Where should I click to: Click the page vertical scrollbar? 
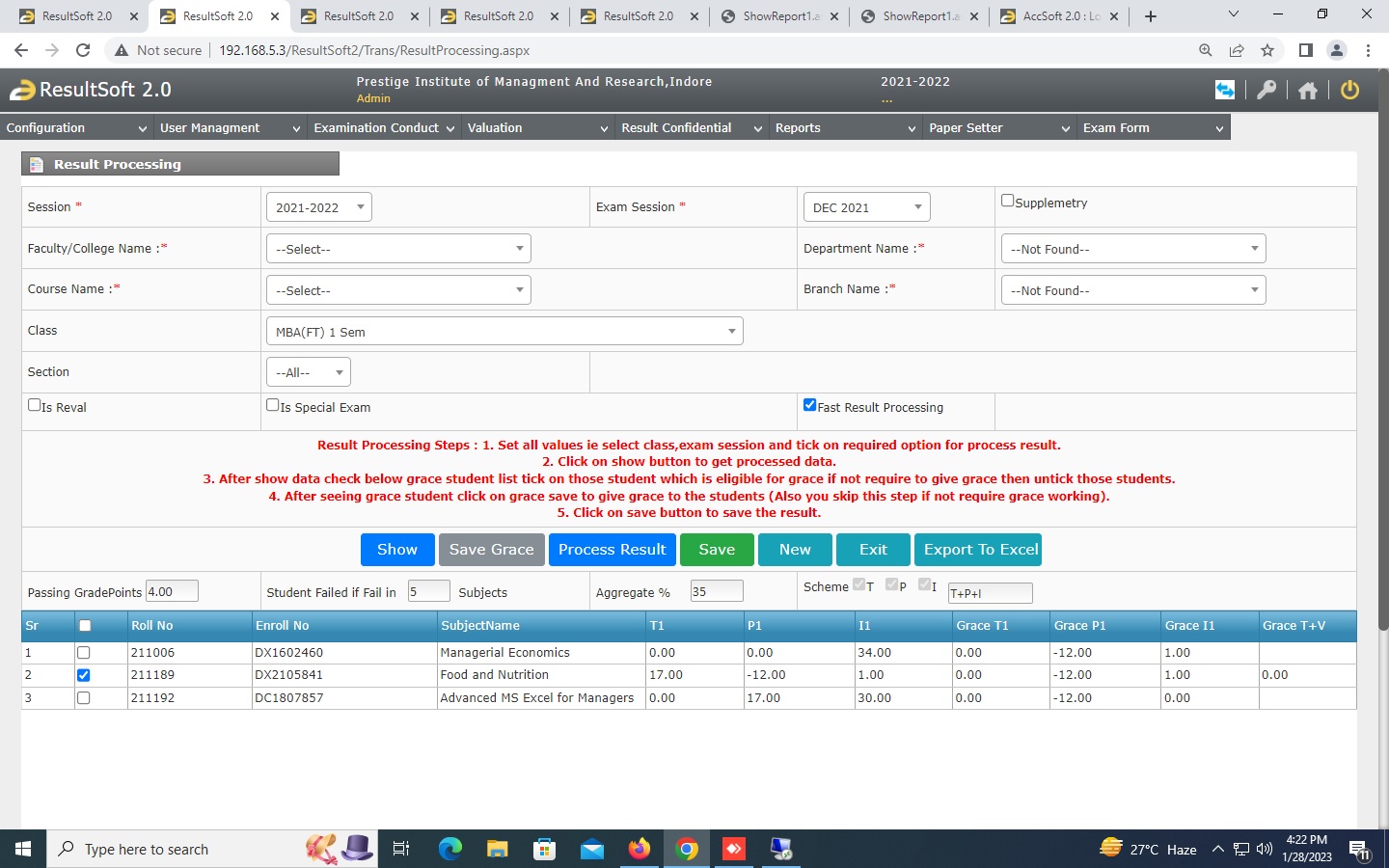coord(1382,386)
